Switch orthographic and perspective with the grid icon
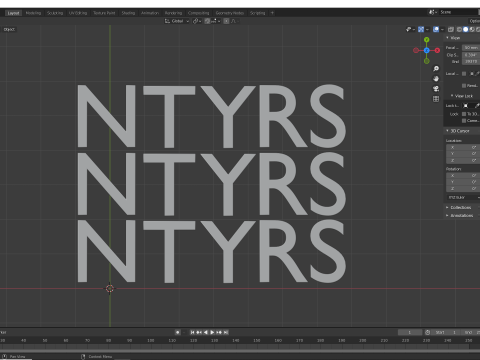Screen dimensions: 480x360 [x=436, y=99]
